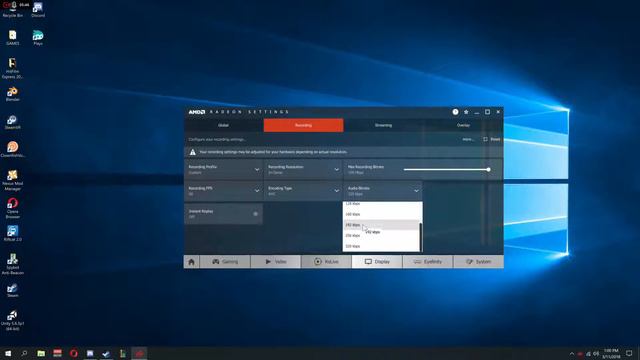Screen dimensions: 640x360
Task: Choose 160 kbps in the bitrate list
Action: click(x=380, y=214)
